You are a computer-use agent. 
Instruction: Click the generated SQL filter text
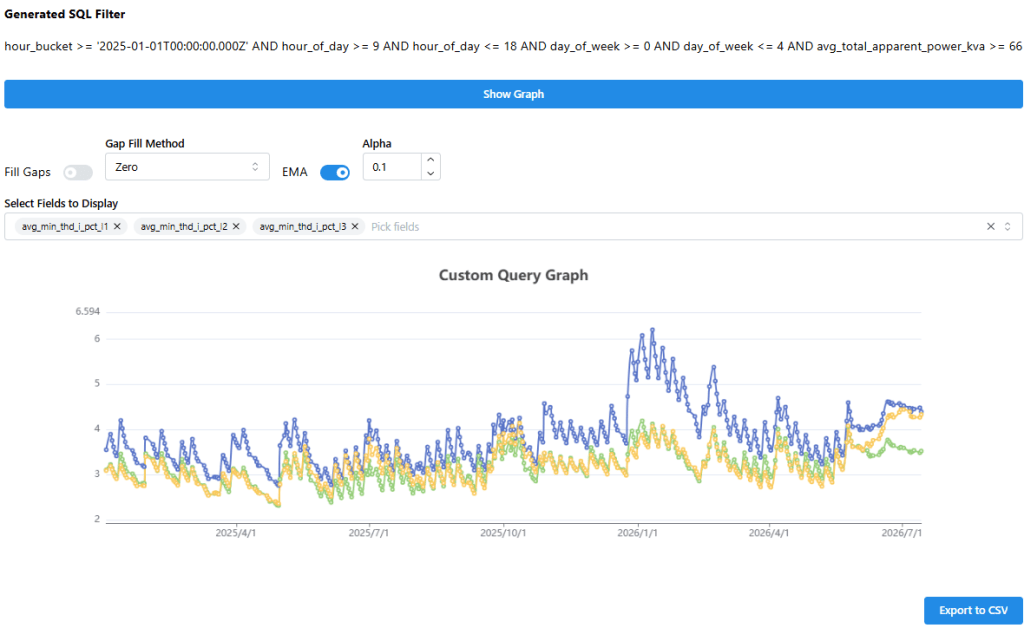click(x=513, y=46)
